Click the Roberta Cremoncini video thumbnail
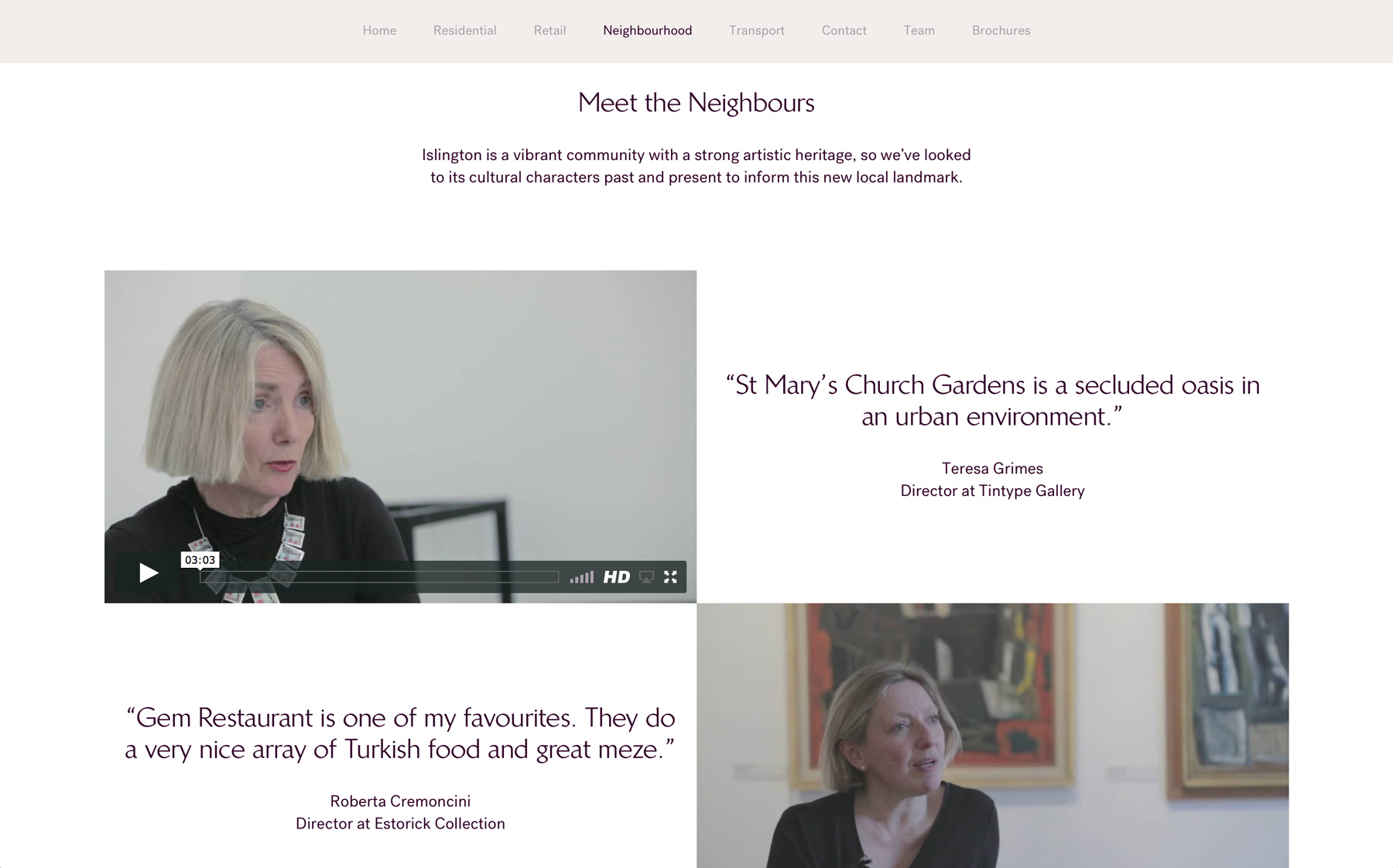This screenshot has height=868, width=1393. coord(993,736)
